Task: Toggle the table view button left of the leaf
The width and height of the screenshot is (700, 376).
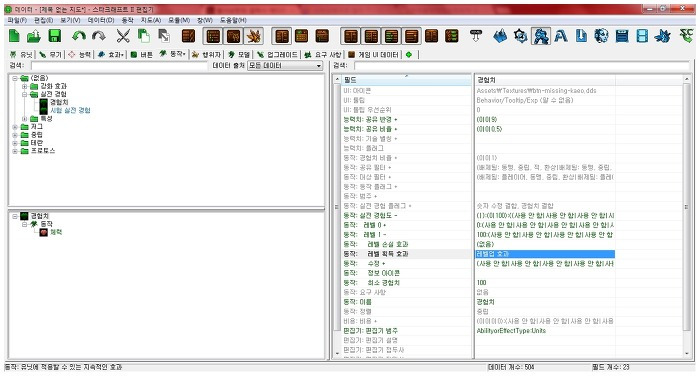Action: tap(233, 36)
